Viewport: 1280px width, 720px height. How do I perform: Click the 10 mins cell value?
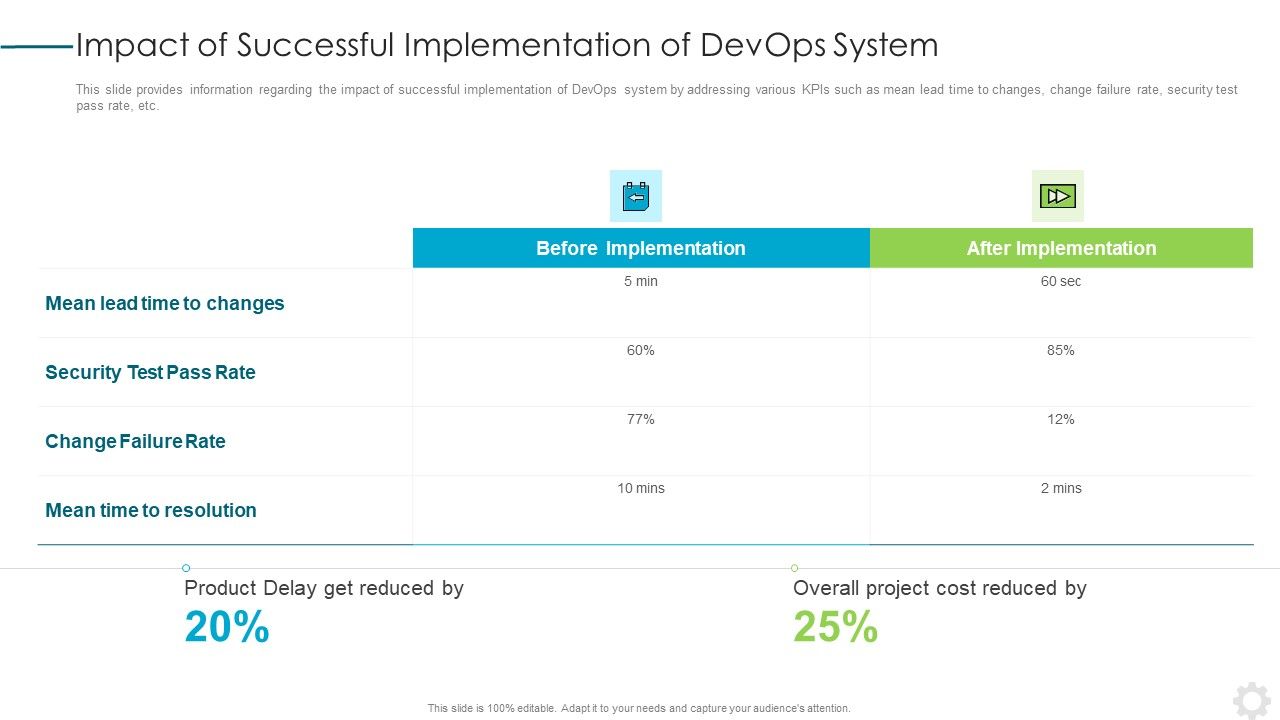(x=641, y=488)
